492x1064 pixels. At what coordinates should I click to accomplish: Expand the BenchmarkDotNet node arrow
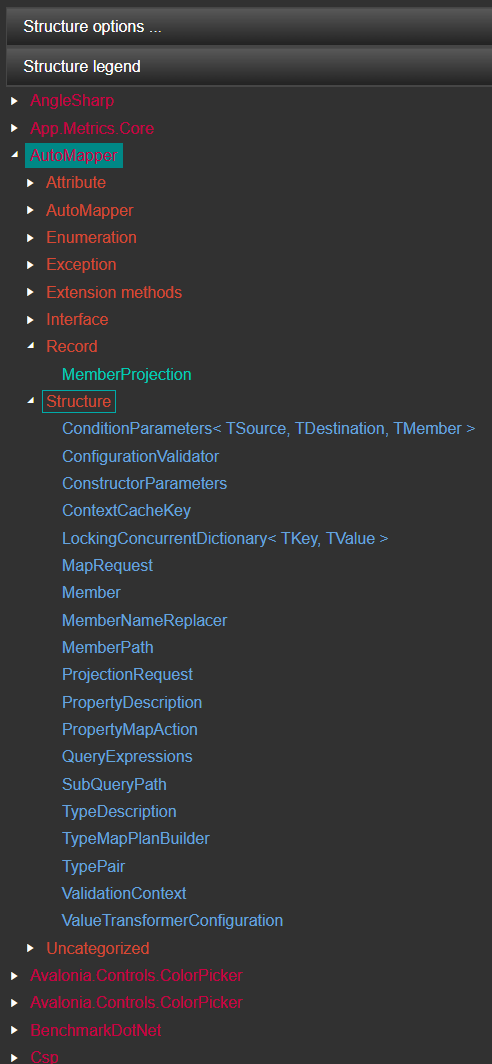14,1030
